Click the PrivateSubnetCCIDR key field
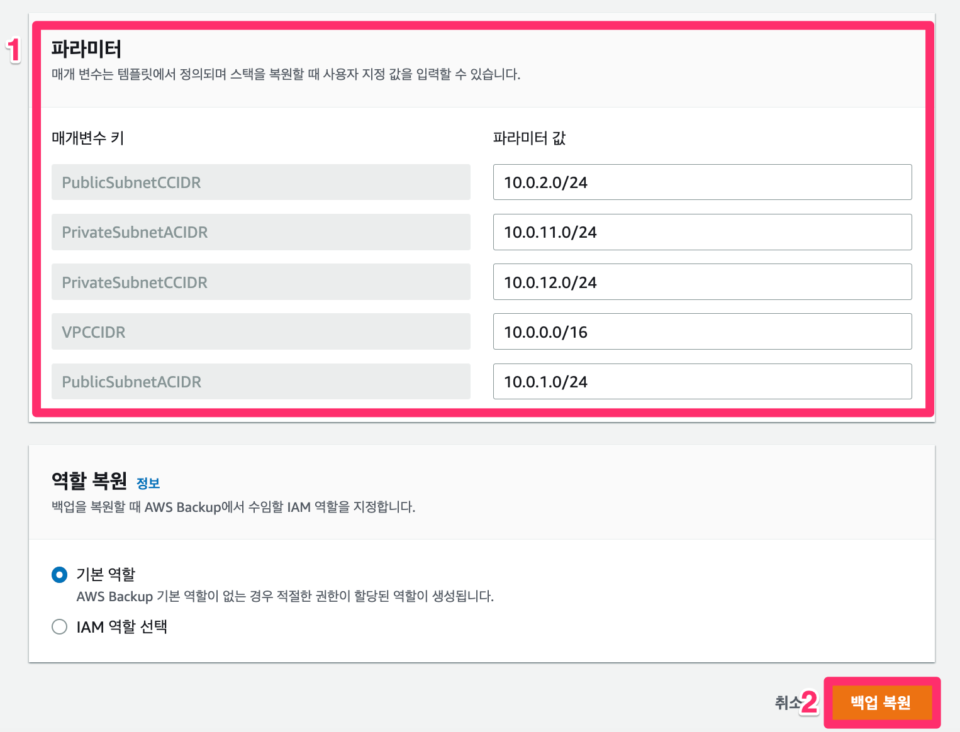This screenshot has height=732, width=960. coord(261,282)
